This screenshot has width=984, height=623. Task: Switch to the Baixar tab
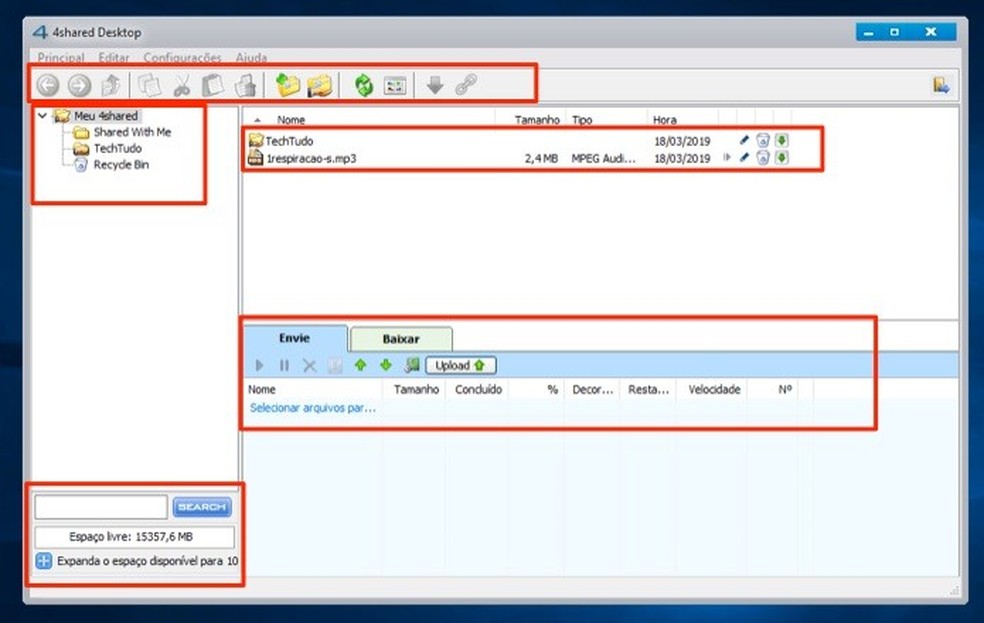(400, 338)
